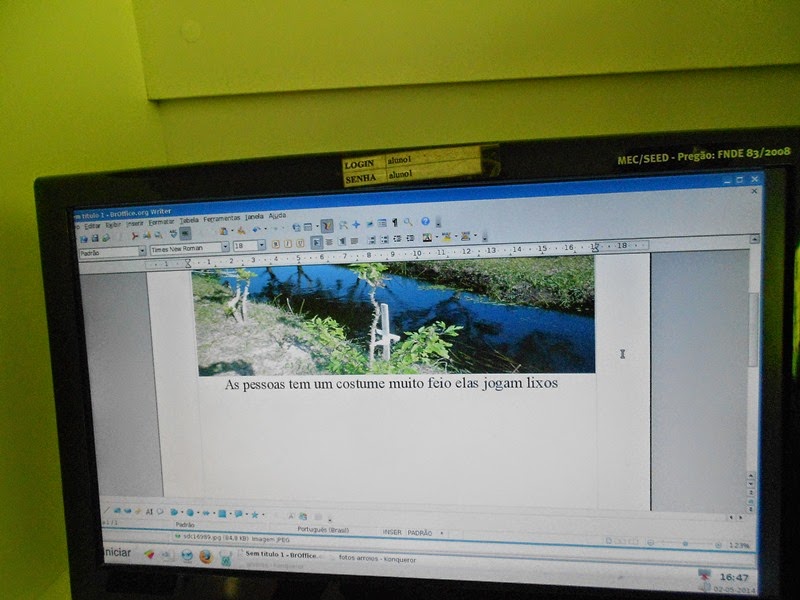800x600 pixels.
Task: Click the Insert From File drawing icon
Action: coord(303,516)
